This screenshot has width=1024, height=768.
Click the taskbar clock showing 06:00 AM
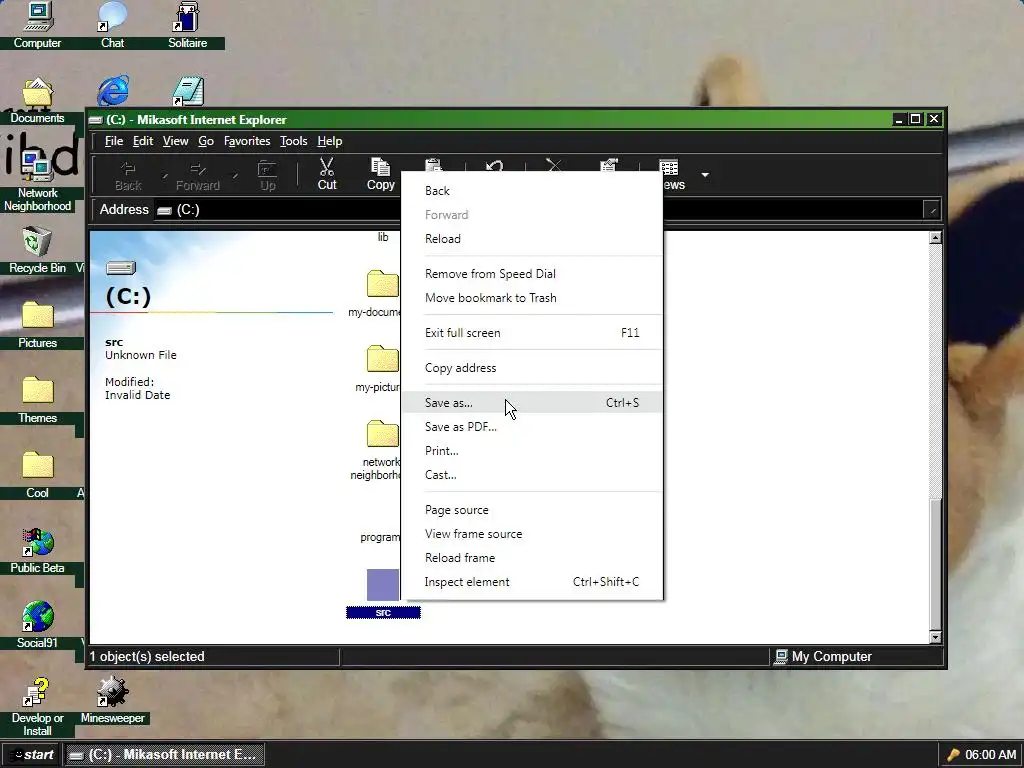click(991, 755)
